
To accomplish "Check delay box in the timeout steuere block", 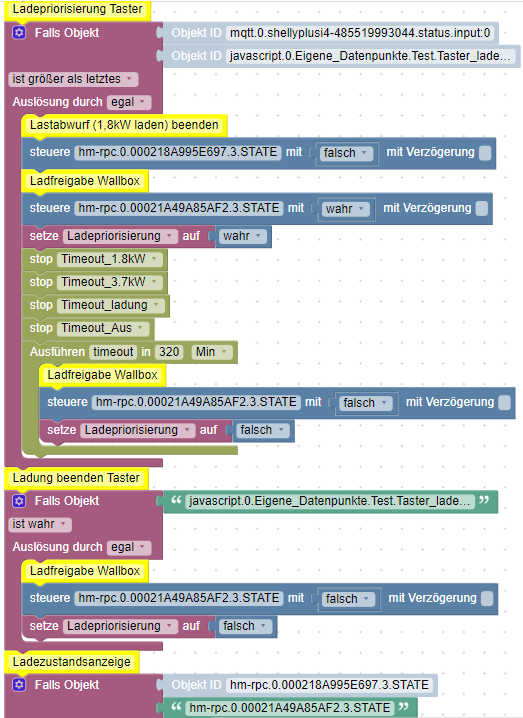I will [504, 403].
